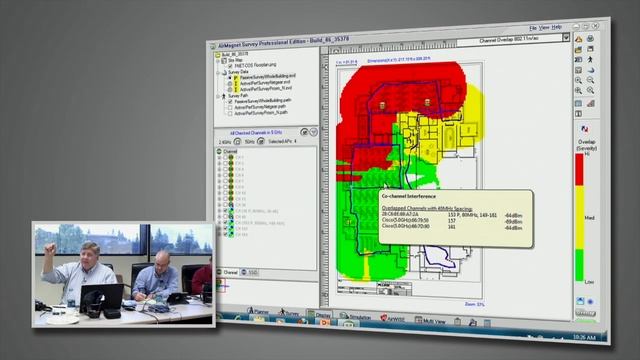Click the zoom in magnifier icon
The width and height of the screenshot is (640, 360).
click(x=578, y=80)
